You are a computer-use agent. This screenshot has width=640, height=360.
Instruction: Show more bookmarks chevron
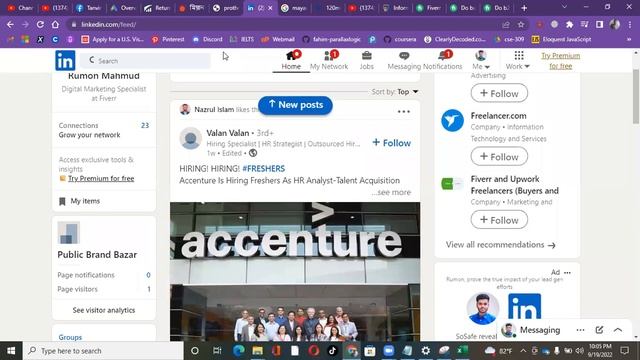(629, 39)
